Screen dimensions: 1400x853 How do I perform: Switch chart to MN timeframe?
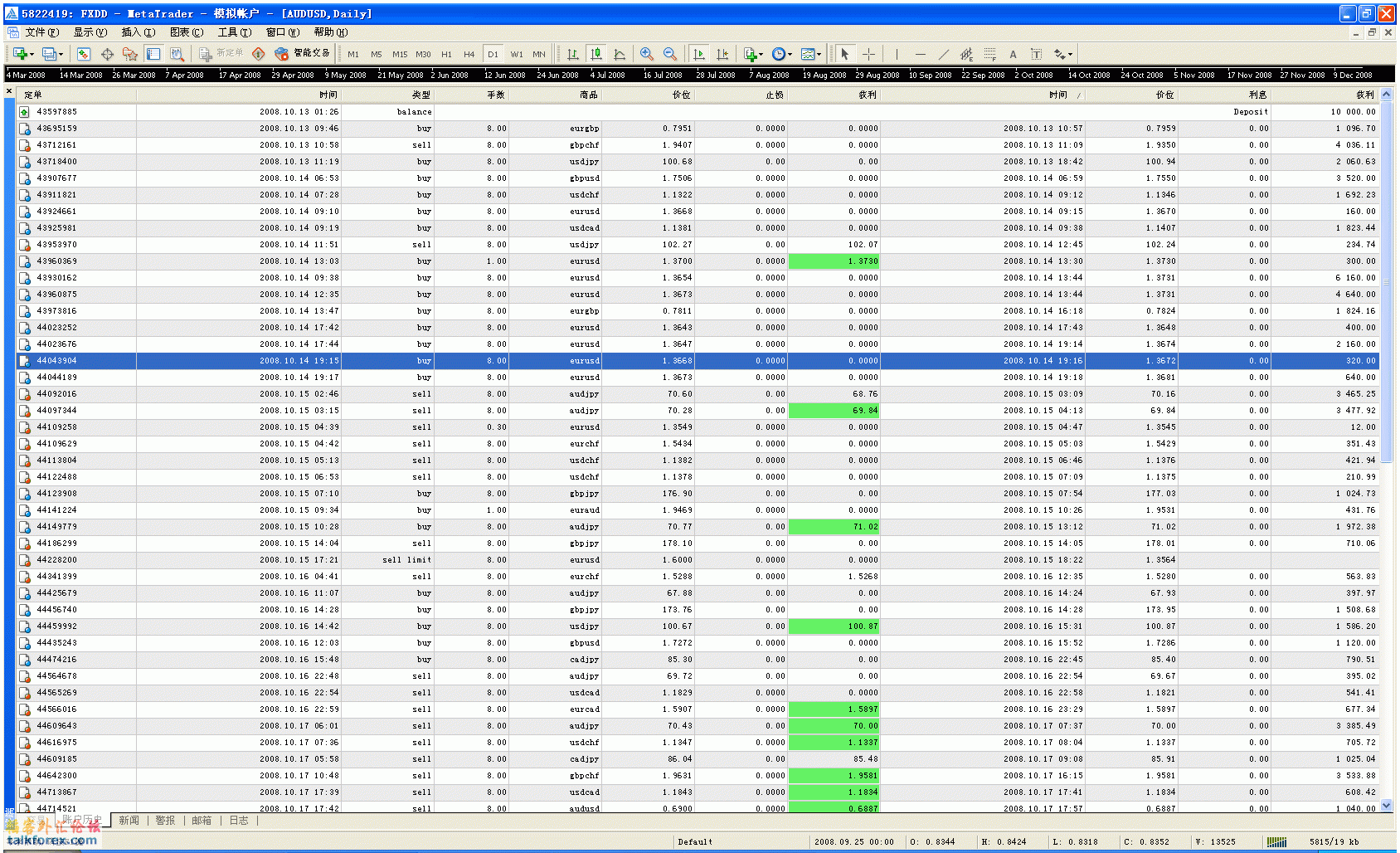coord(539,54)
